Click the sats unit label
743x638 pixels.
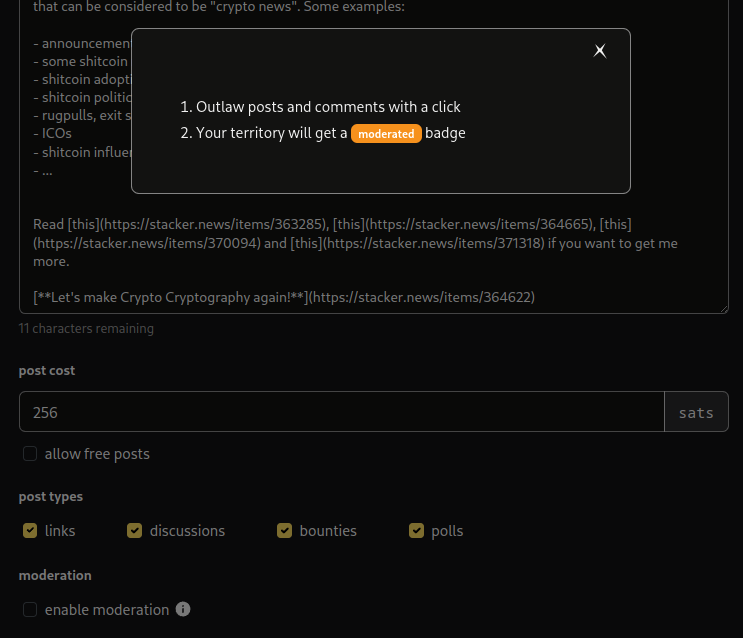point(696,412)
